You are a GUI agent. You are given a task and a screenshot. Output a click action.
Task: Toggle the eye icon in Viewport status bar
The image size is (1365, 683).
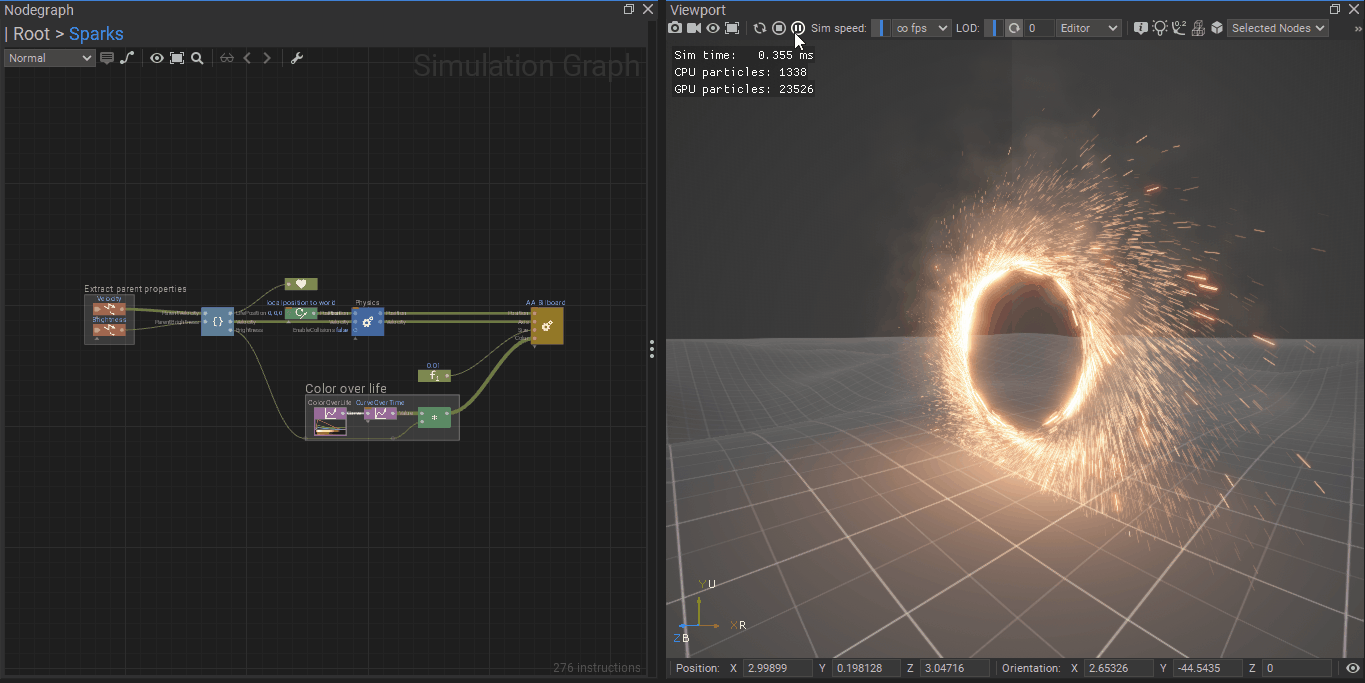1352,668
